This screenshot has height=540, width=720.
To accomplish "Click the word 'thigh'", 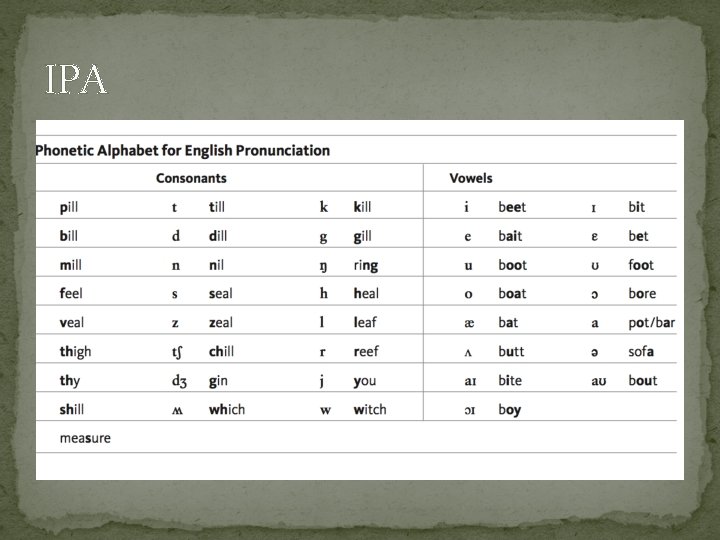I will tap(75, 352).
